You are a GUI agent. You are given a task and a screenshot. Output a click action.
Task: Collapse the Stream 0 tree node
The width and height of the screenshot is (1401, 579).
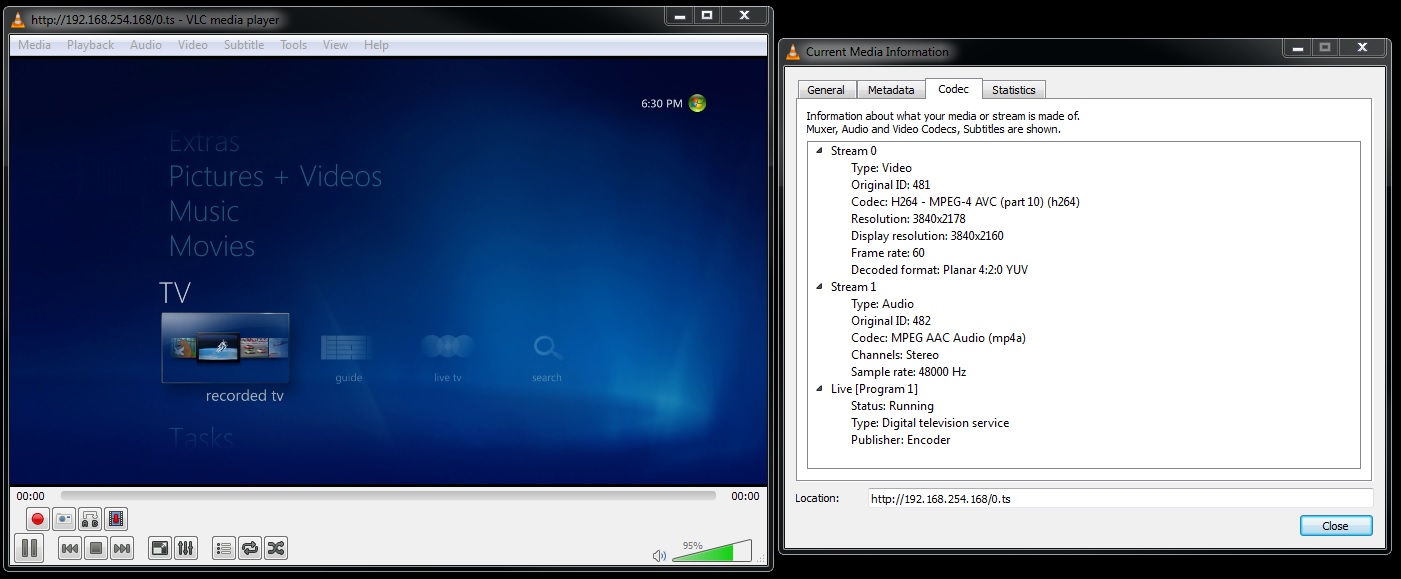point(819,151)
